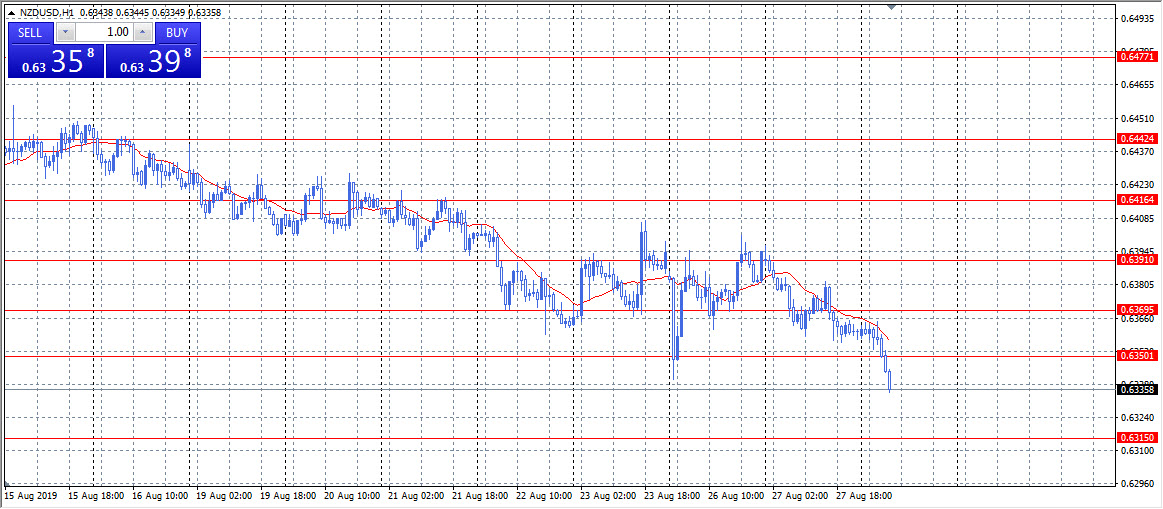Select the red 0.63910 price level label
Image resolution: width=1163 pixels, height=509 pixels.
[1135, 260]
